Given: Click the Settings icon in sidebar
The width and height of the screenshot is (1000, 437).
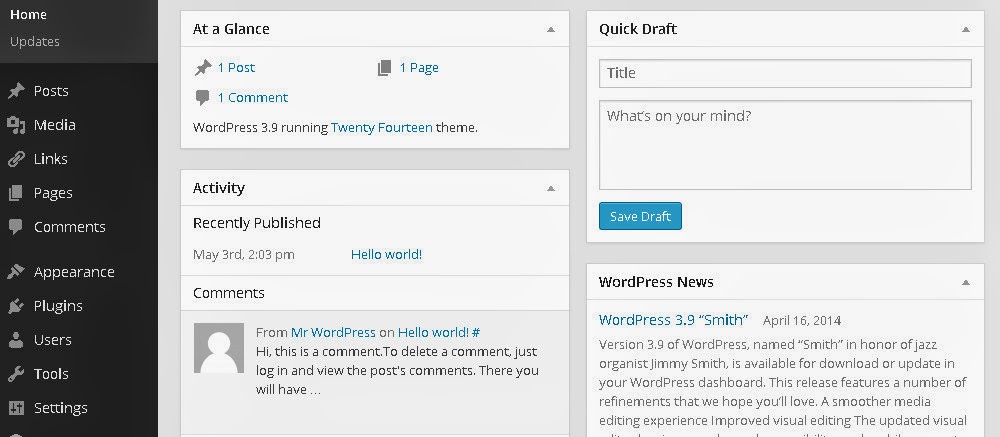Looking at the screenshot, I should point(17,408).
